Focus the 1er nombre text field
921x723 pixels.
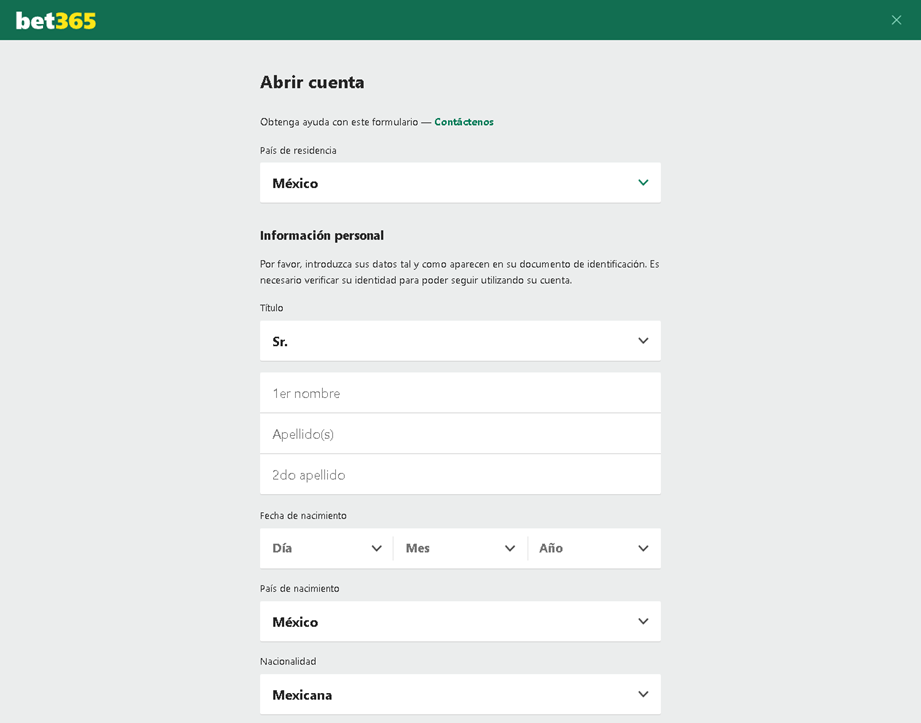[460, 392]
